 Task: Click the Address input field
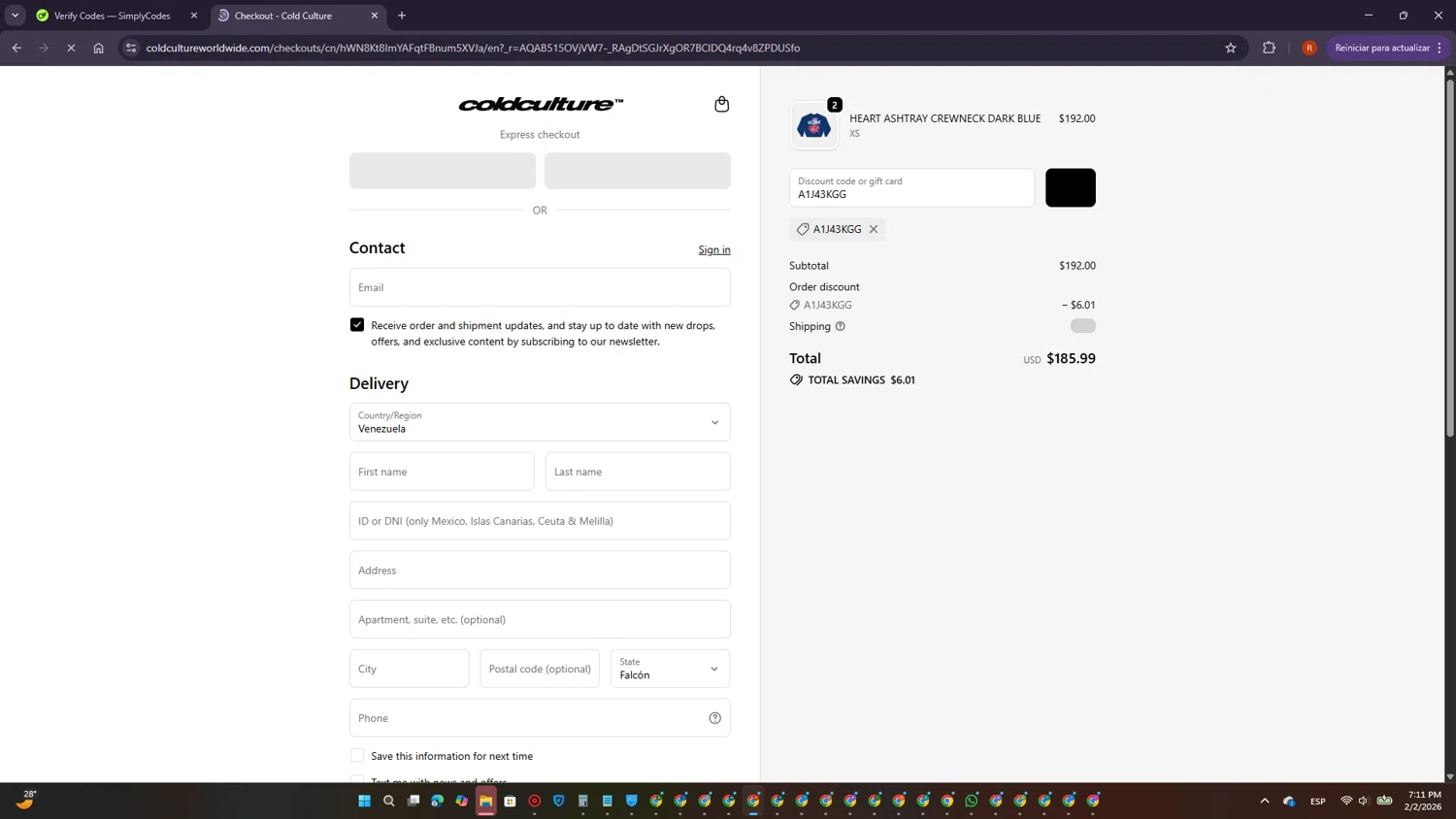click(x=540, y=571)
